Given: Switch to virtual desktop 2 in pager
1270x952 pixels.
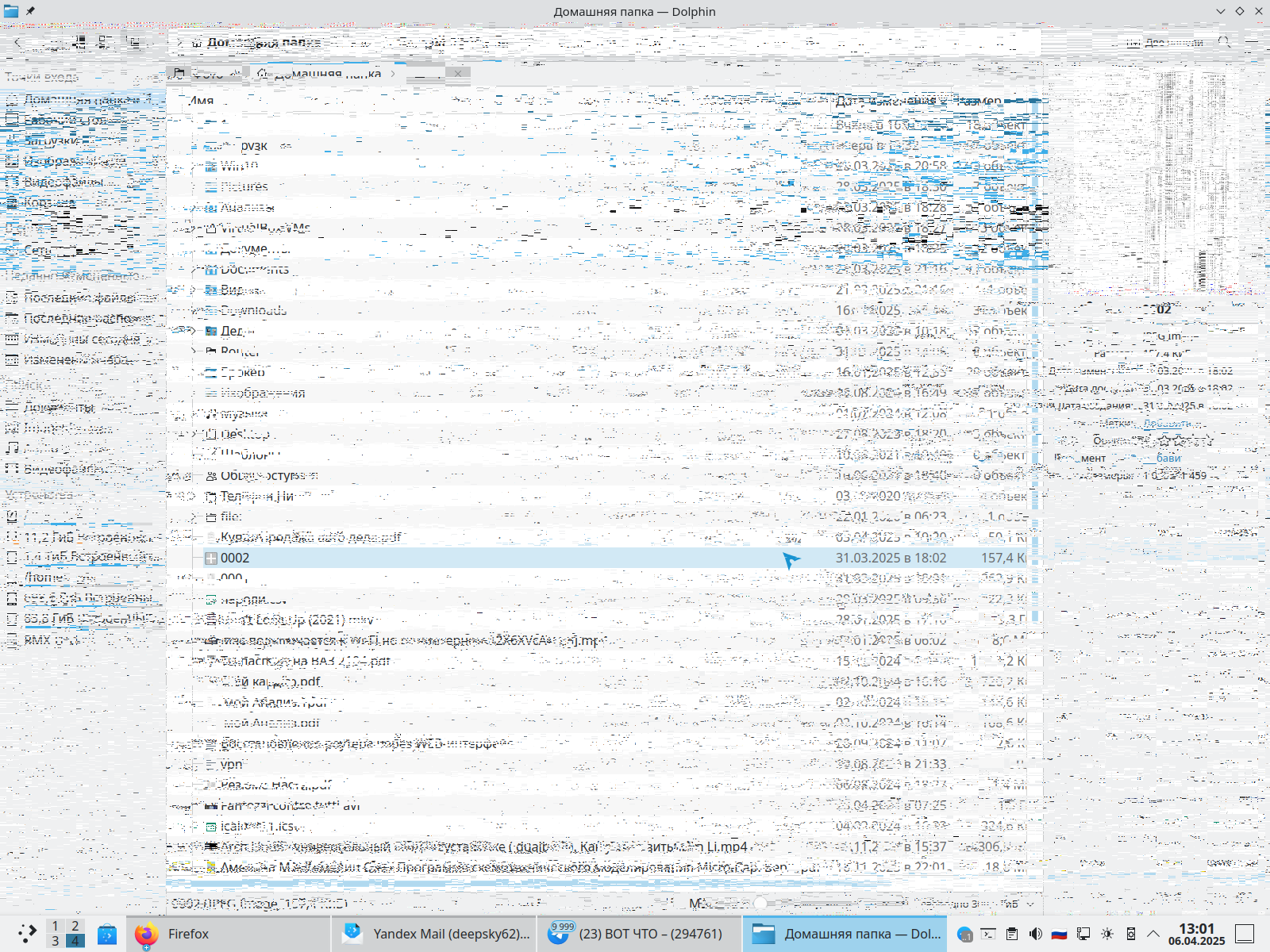Looking at the screenshot, I should pyautogui.click(x=75, y=926).
